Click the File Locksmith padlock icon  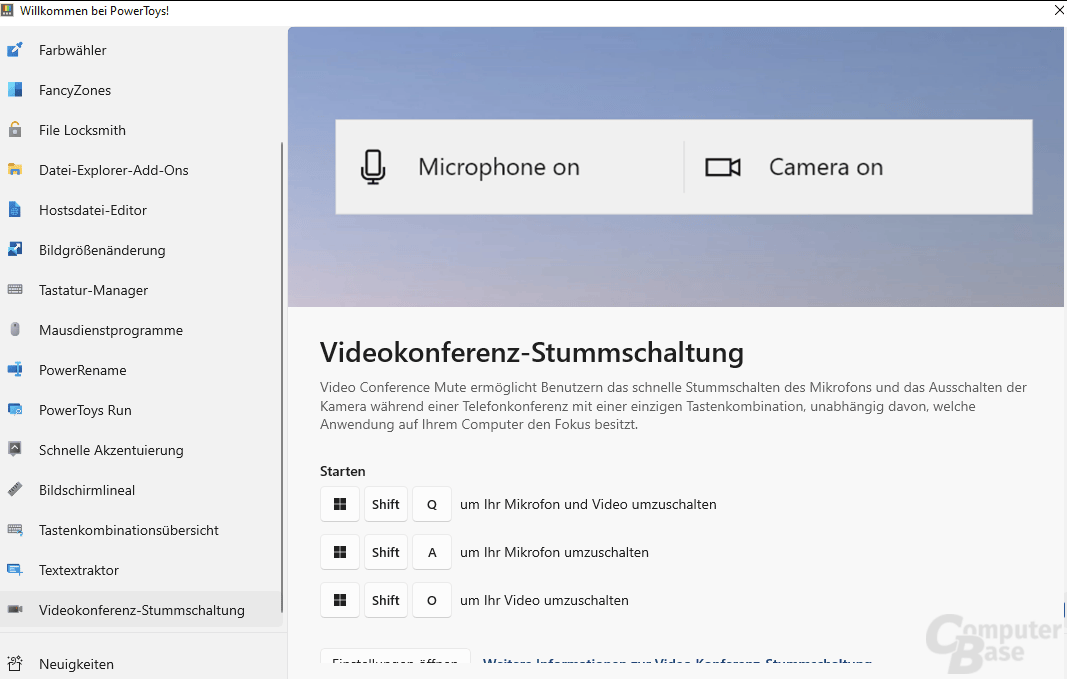pyautogui.click(x=15, y=129)
